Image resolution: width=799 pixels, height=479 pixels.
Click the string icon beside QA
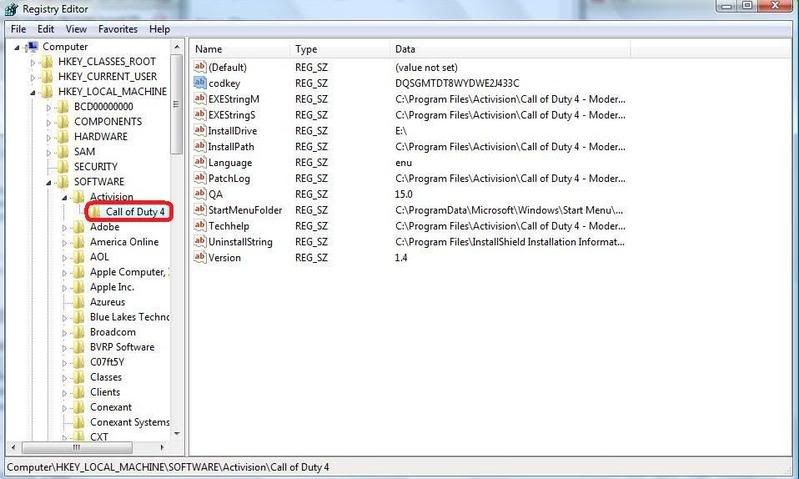pos(200,194)
